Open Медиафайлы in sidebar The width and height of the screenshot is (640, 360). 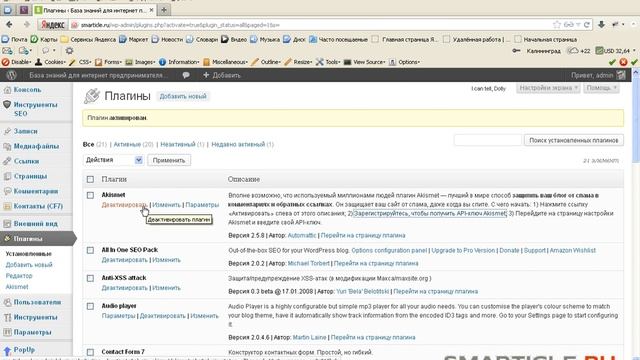(36, 146)
